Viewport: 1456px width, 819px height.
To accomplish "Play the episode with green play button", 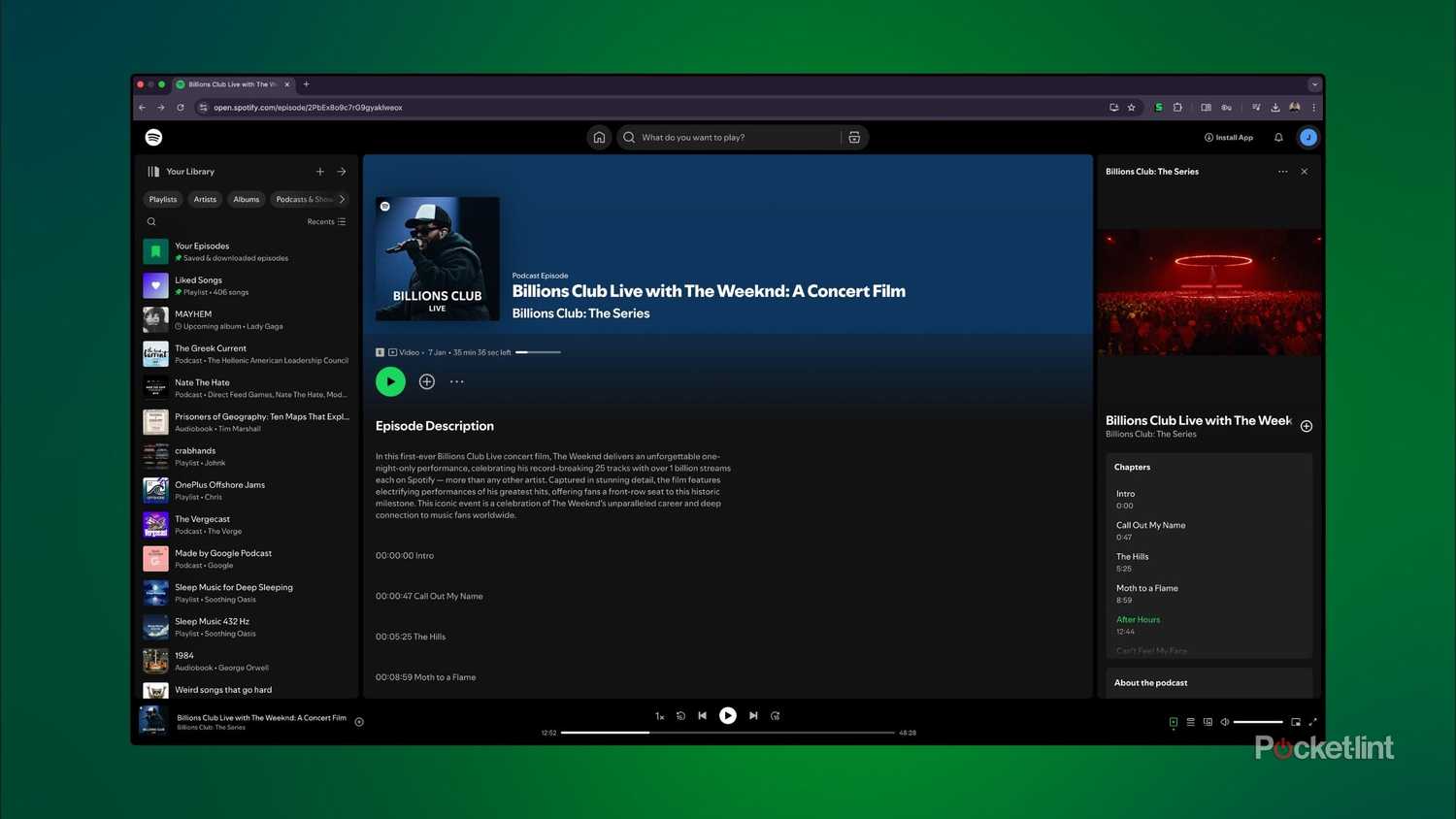I will [x=390, y=381].
